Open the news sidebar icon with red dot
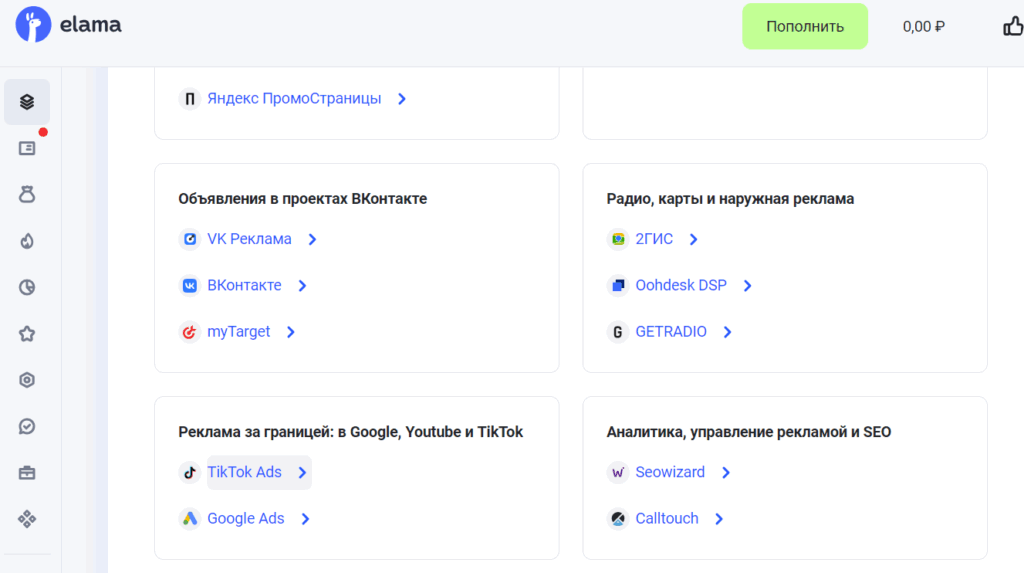1024x573 pixels. click(27, 148)
